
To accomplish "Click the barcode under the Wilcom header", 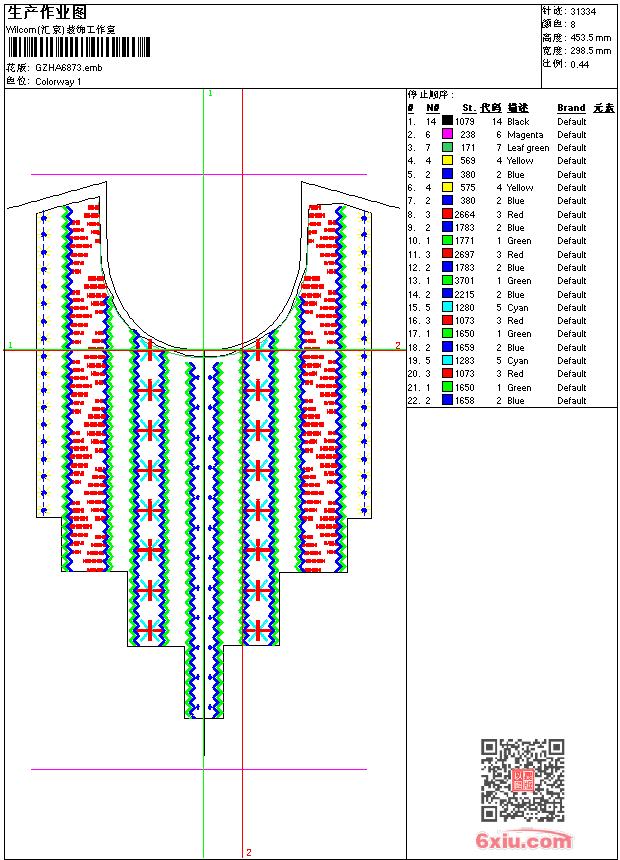I will 79,48.
